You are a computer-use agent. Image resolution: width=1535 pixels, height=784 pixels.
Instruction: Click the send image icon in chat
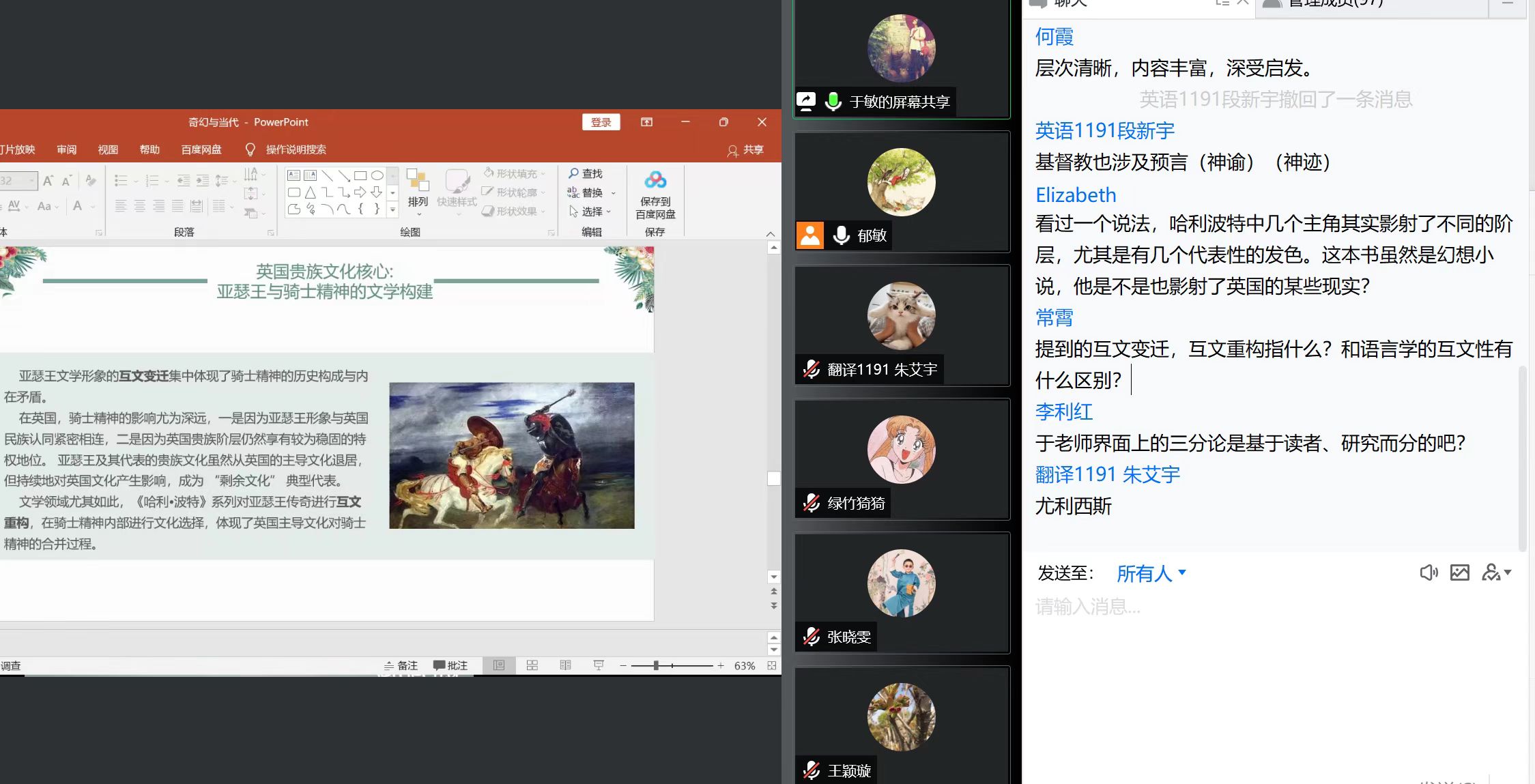pyautogui.click(x=1459, y=572)
